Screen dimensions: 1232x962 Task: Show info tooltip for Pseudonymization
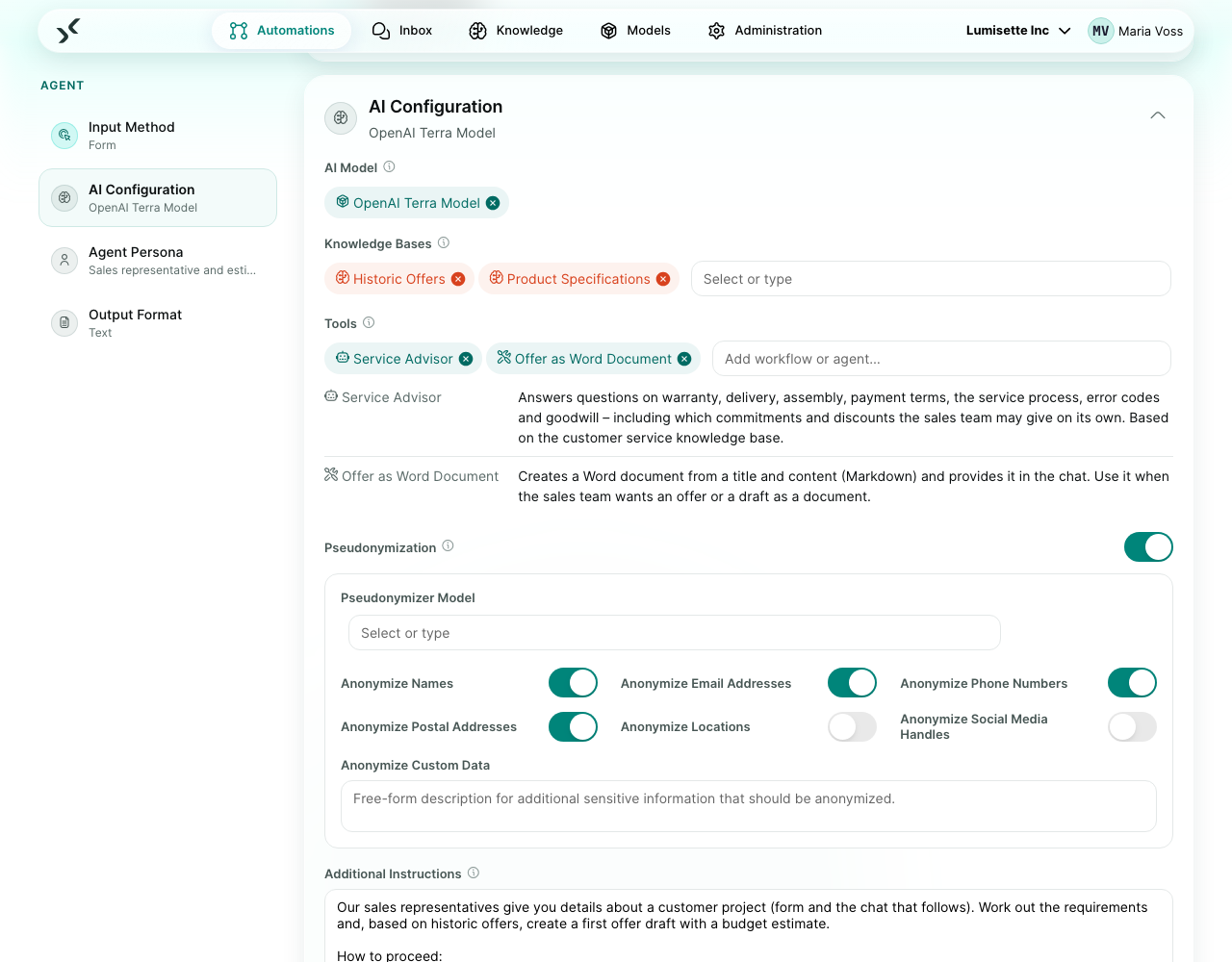pos(448,546)
